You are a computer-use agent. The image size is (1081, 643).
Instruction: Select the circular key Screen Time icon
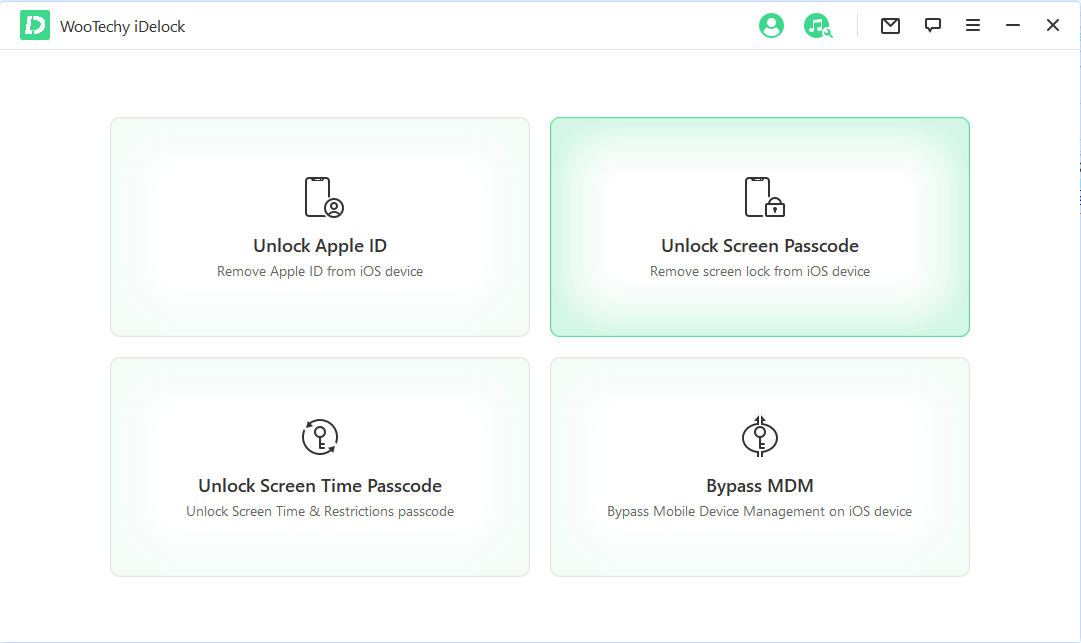click(x=319, y=437)
